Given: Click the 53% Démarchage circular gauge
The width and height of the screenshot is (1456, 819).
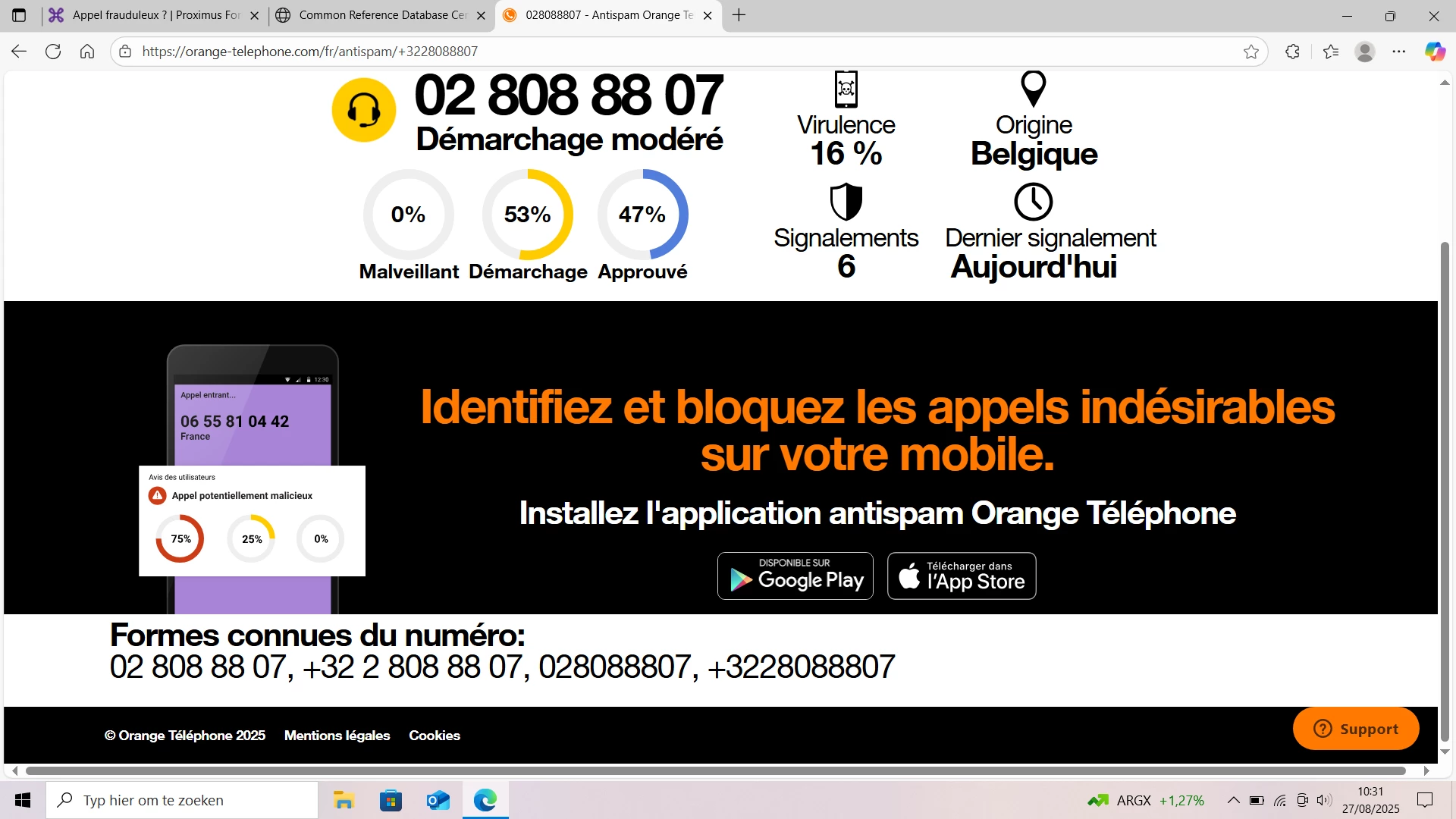Looking at the screenshot, I should [x=528, y=215].
